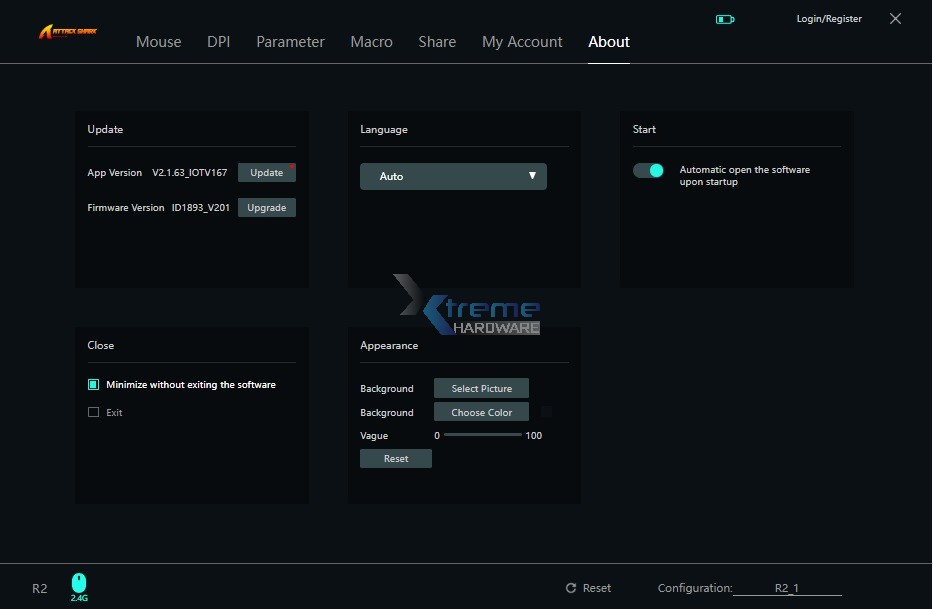This screenshot has width=933, height=609.
Task: Switch to the Mouse tab
Action: click(x=158, y=42)
